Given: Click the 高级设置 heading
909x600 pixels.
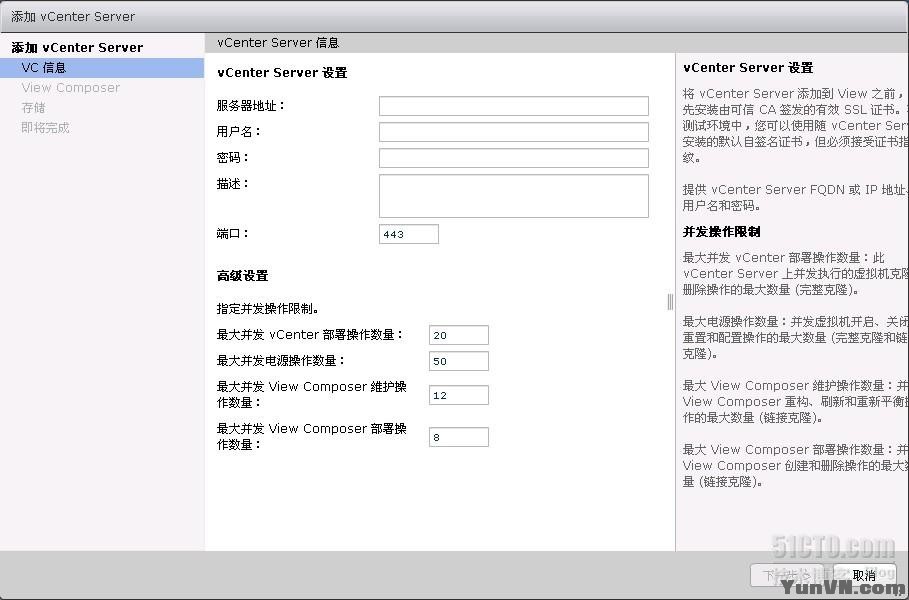Looking at the screenshot, I should [x=242, y=276].
